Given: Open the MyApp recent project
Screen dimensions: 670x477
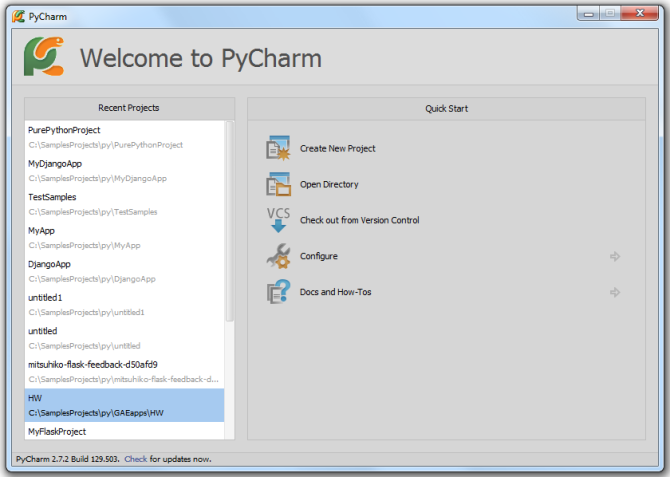Looking at the screenshot, I should click(x=124, y=238).
